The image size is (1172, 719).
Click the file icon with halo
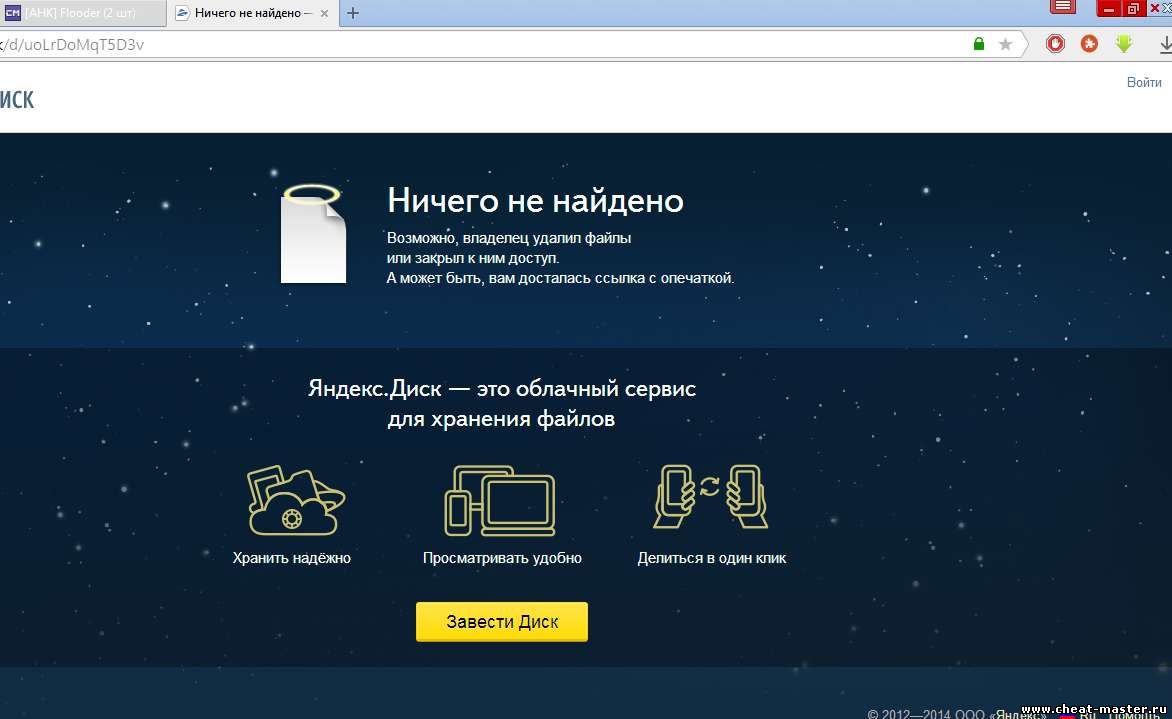pos(313,236)
